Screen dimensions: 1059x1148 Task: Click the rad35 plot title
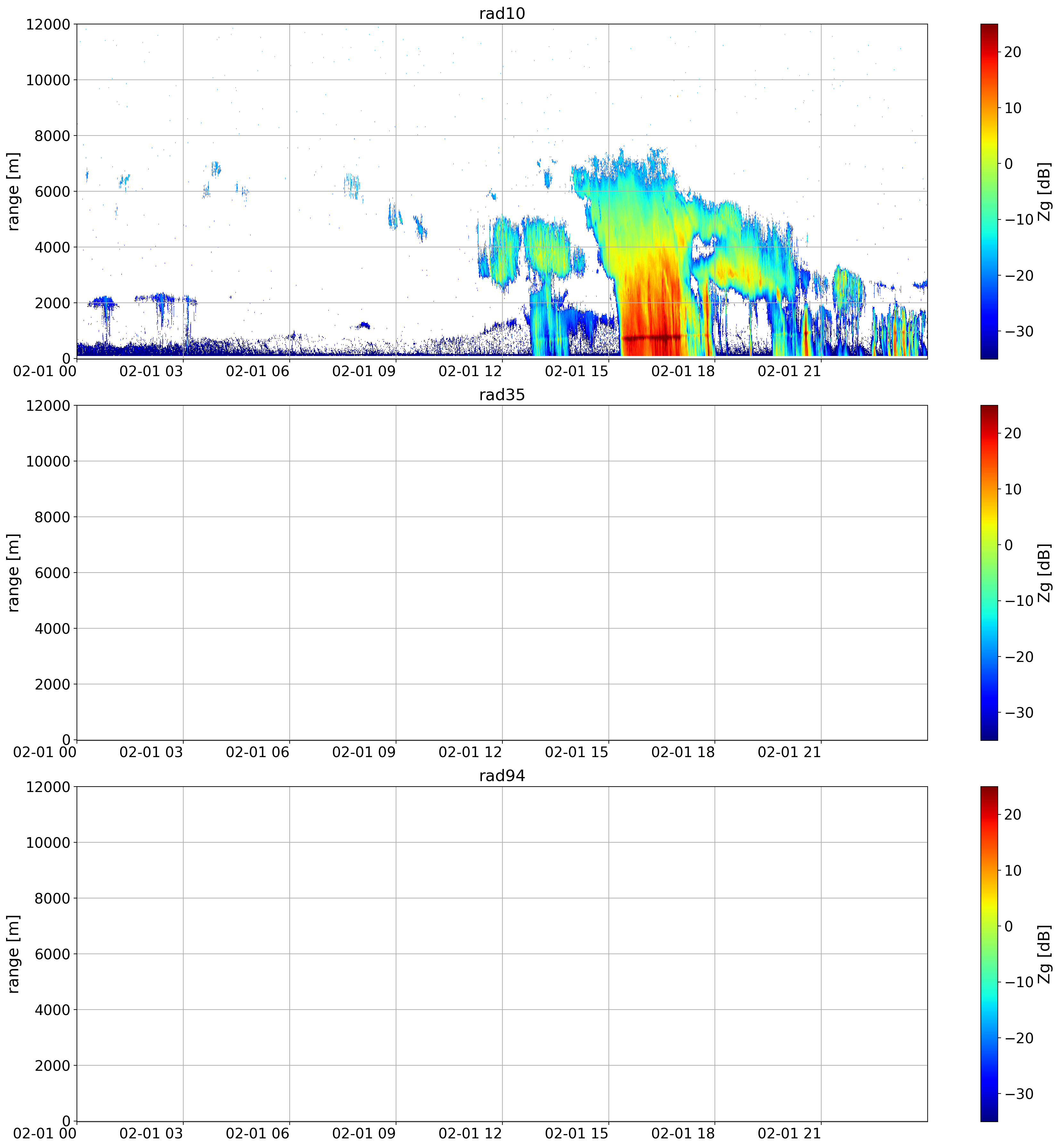click(x=502, y=395)
